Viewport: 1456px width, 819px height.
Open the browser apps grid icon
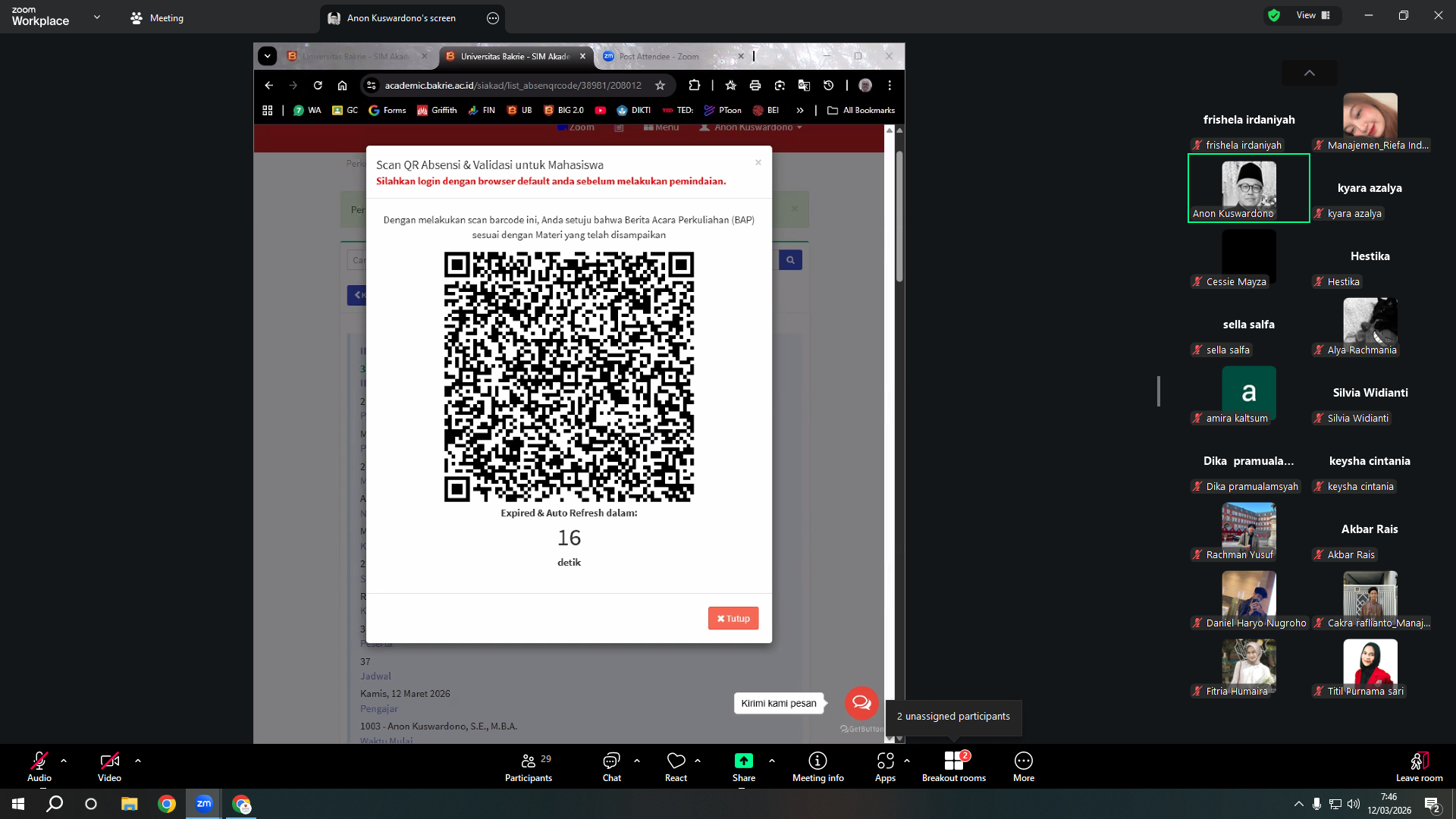point(268,111)
